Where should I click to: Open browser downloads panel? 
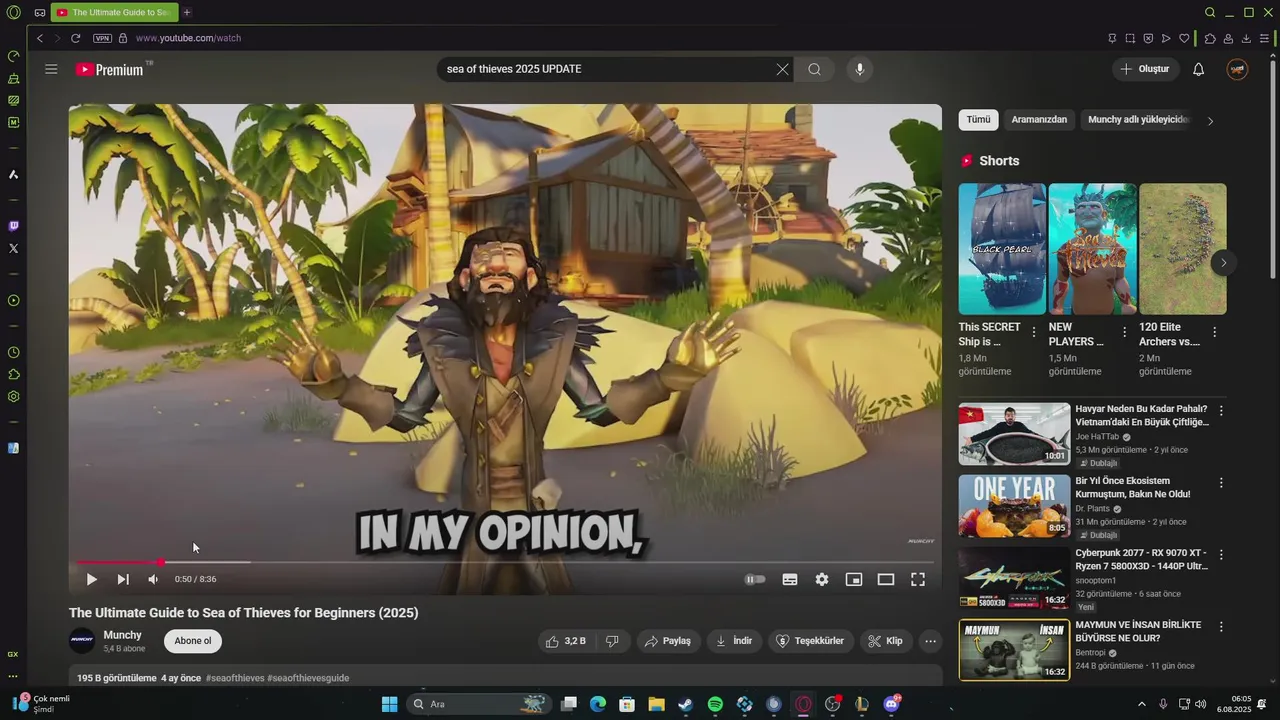click(x=1246, y=38)
